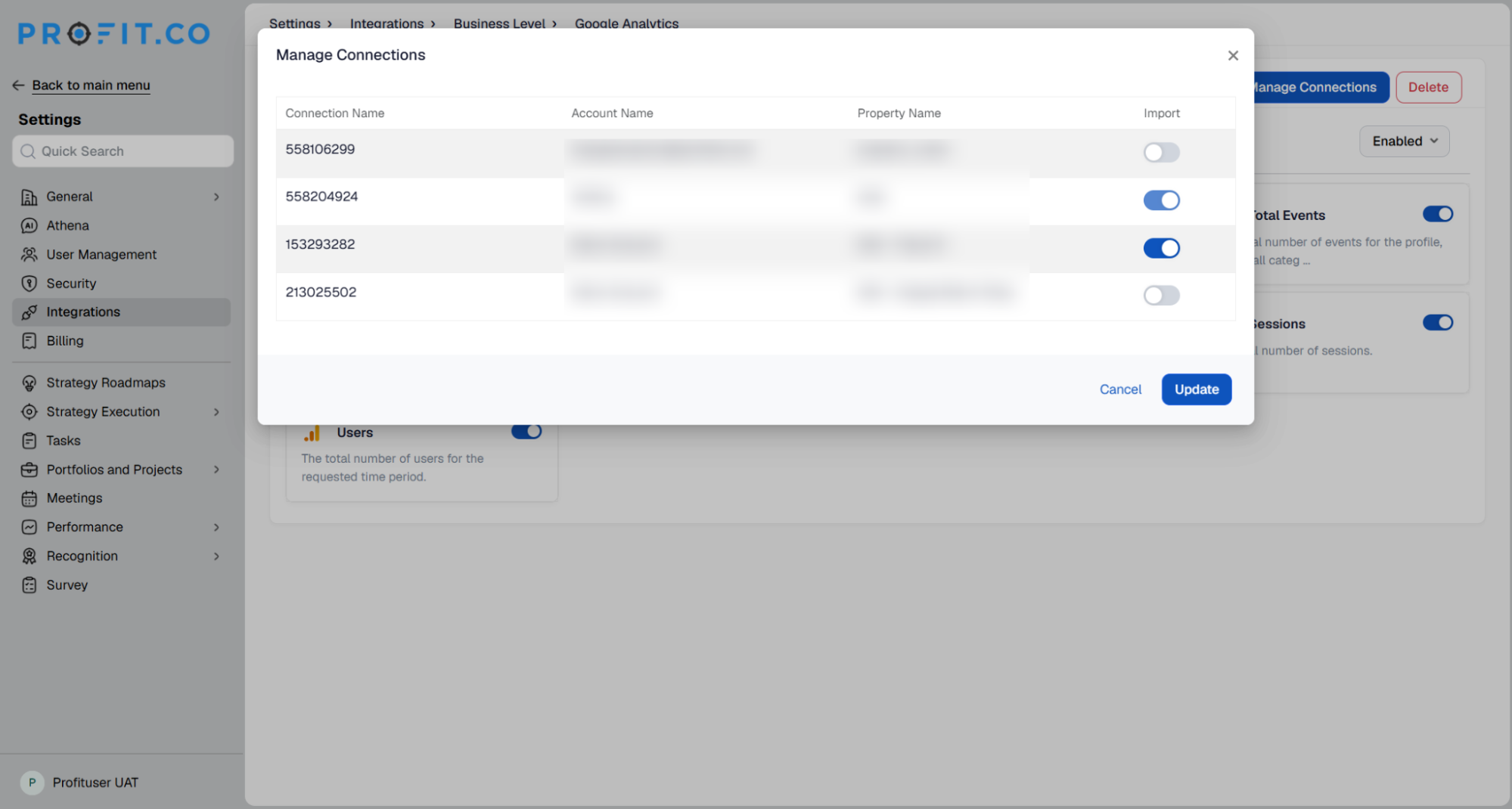Toggle the Users metric switch

(x=526, y=432)
